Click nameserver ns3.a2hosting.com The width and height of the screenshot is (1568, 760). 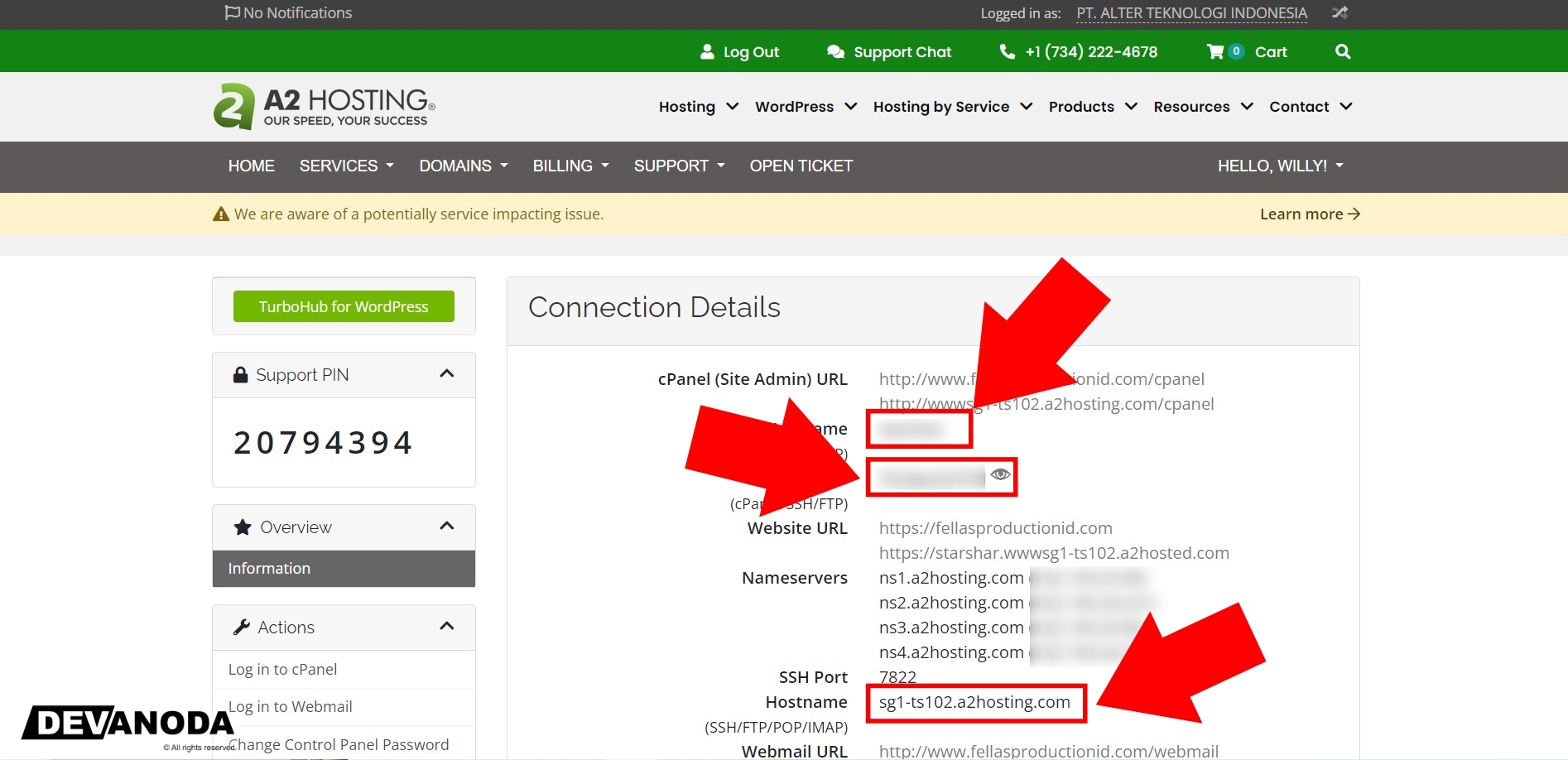pyautogui.click(x=951, y=628)
